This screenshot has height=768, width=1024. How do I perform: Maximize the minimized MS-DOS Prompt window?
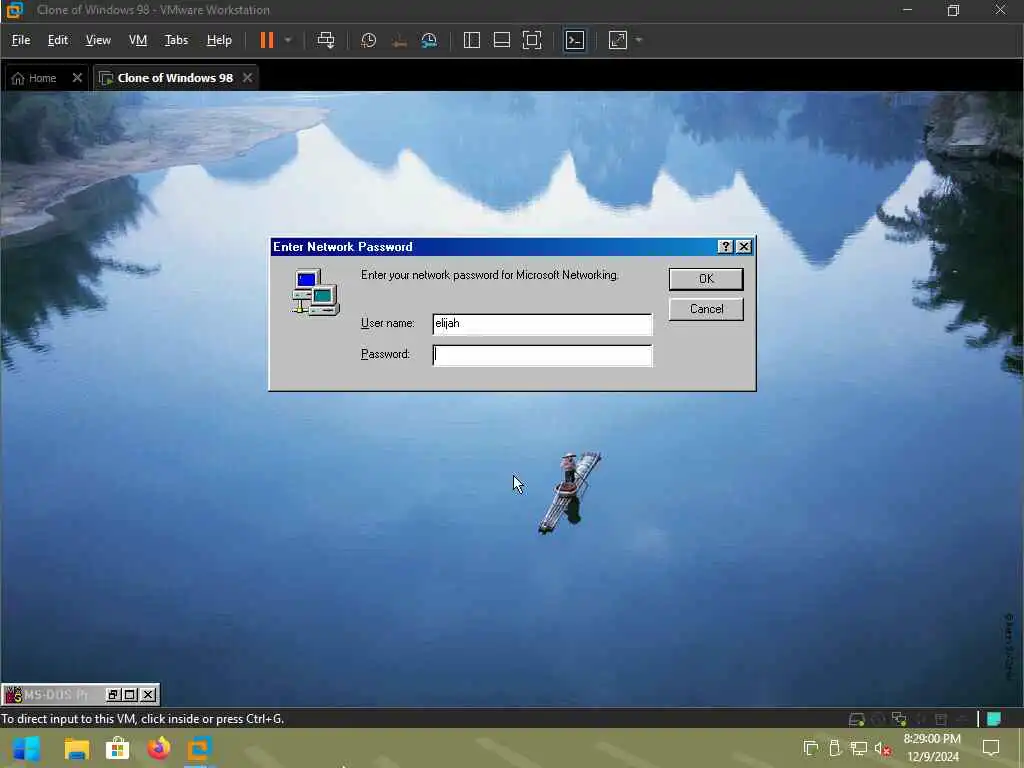click(x=130, y=694)
